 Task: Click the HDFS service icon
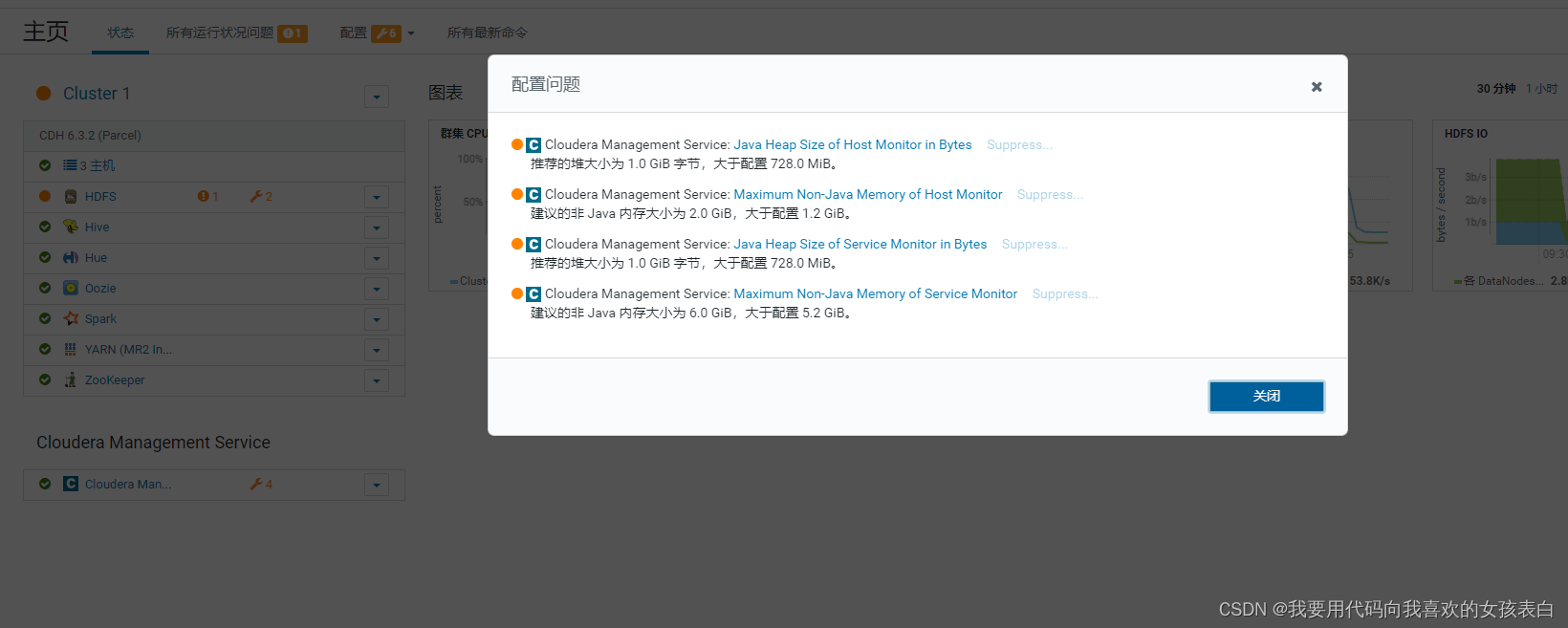pos(71,196)
